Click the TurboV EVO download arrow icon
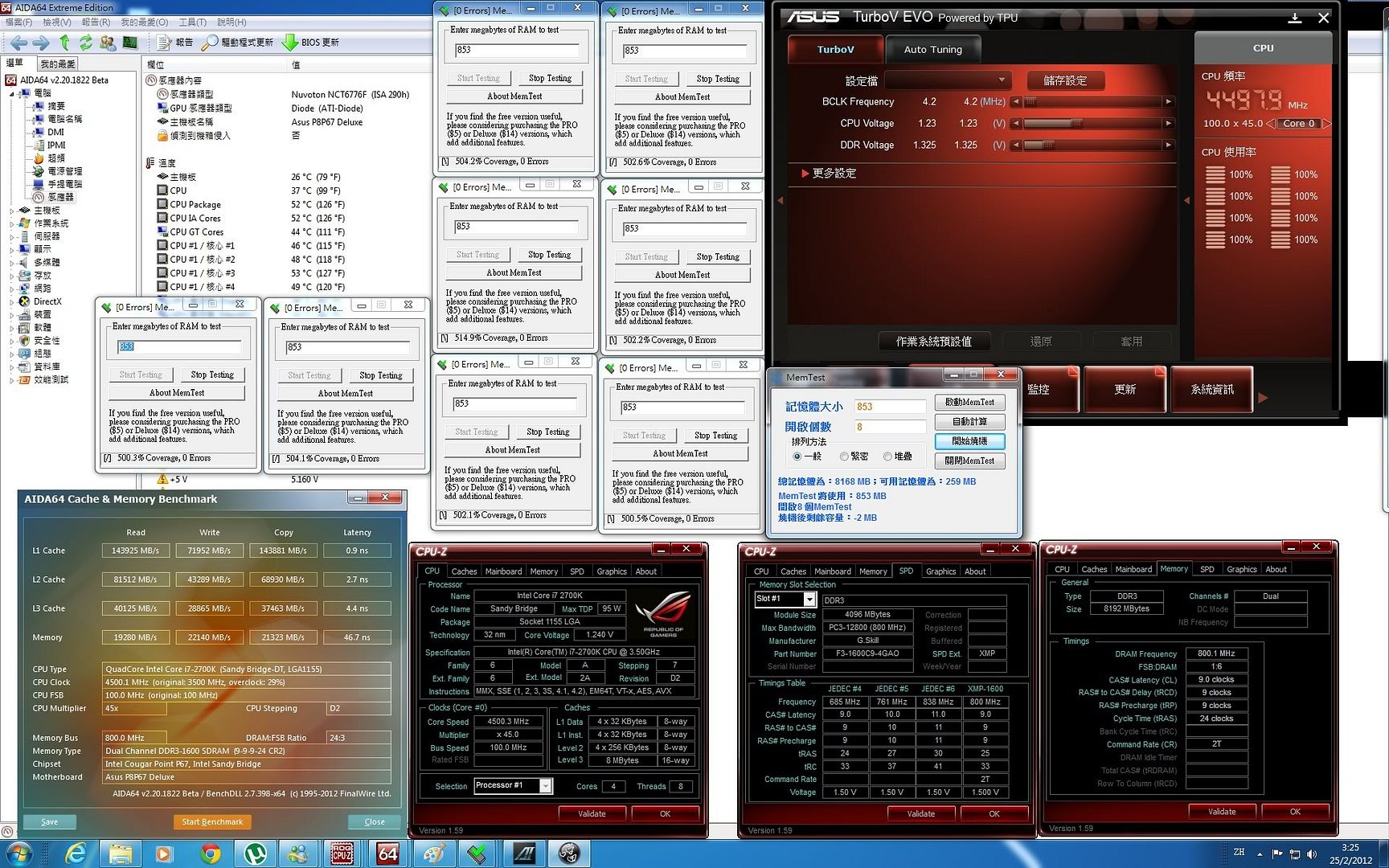 coord(1294,18)
